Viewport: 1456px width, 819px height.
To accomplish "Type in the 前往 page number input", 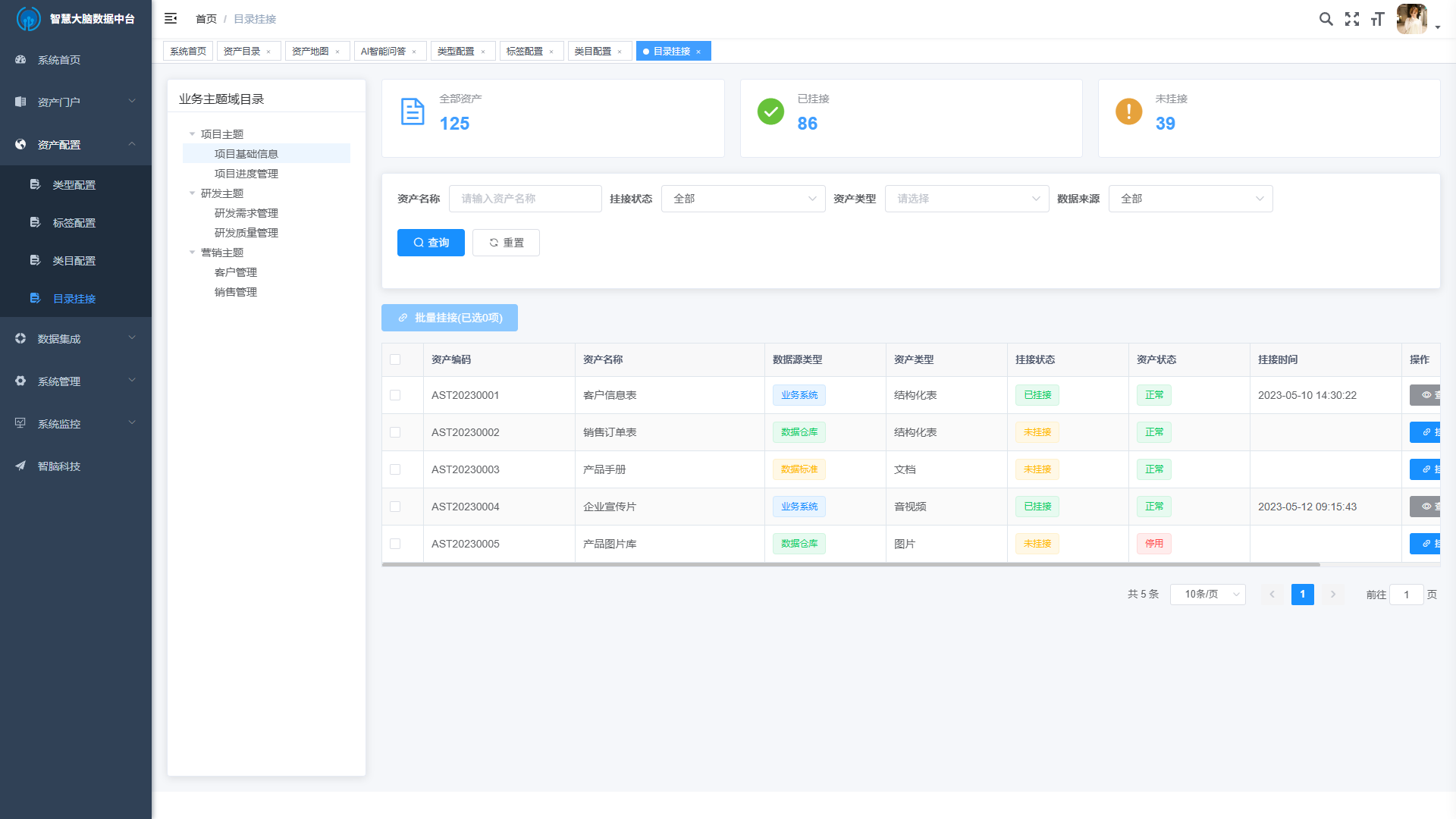I will [1407, 595].
